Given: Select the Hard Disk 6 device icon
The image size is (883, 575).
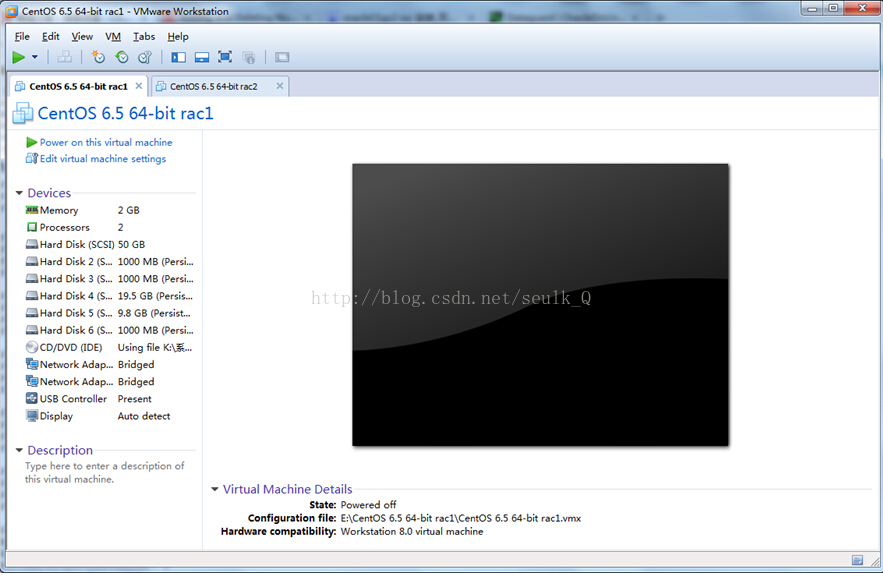Looking at the screenshot, I should tap(32, 331).
